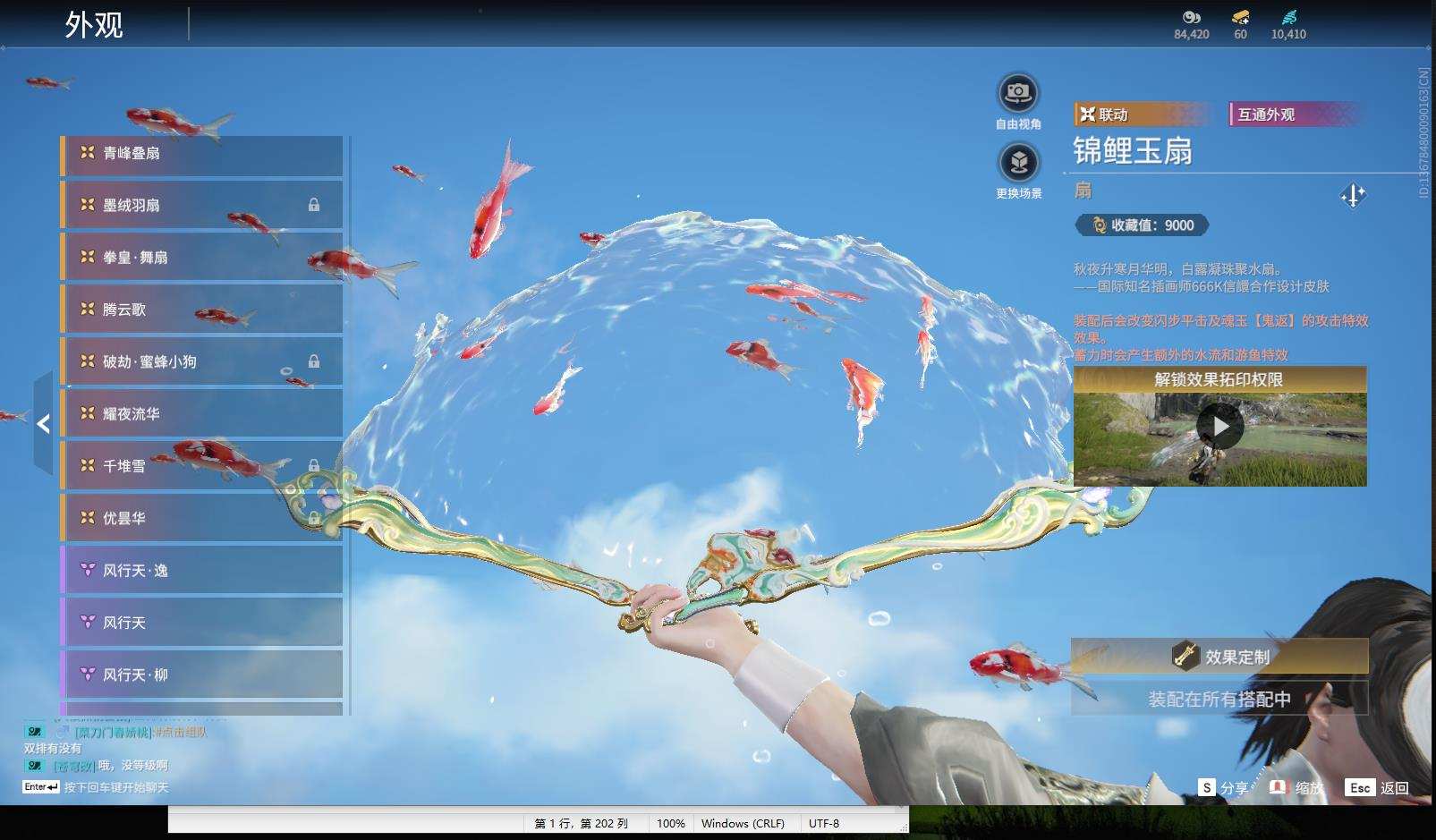Open the free camera view icon
Image resolution: width=1436 pixels, height=840 pixels.
(1017, 92)
